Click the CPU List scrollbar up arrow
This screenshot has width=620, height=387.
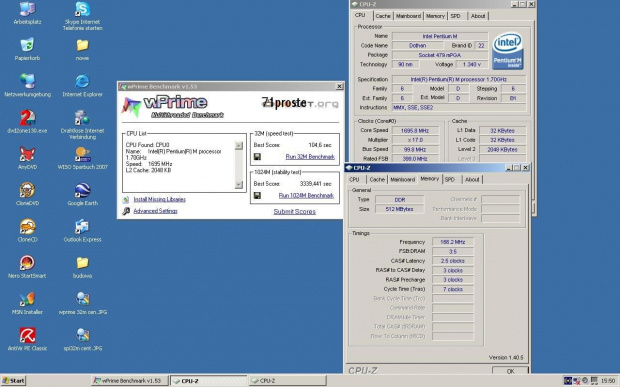tap(238, 145)
